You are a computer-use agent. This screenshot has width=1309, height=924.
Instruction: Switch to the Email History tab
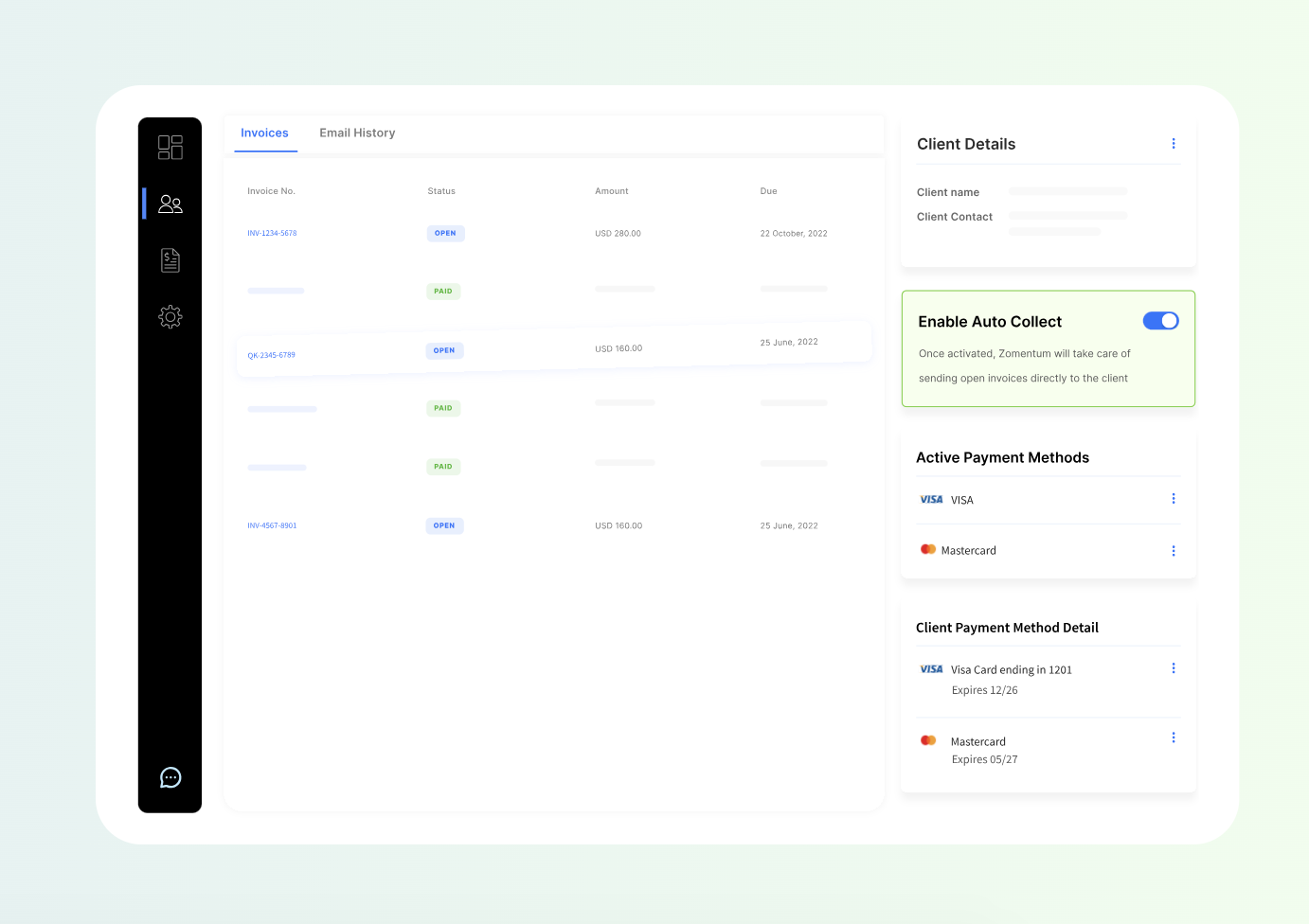[x=357, y=133]
